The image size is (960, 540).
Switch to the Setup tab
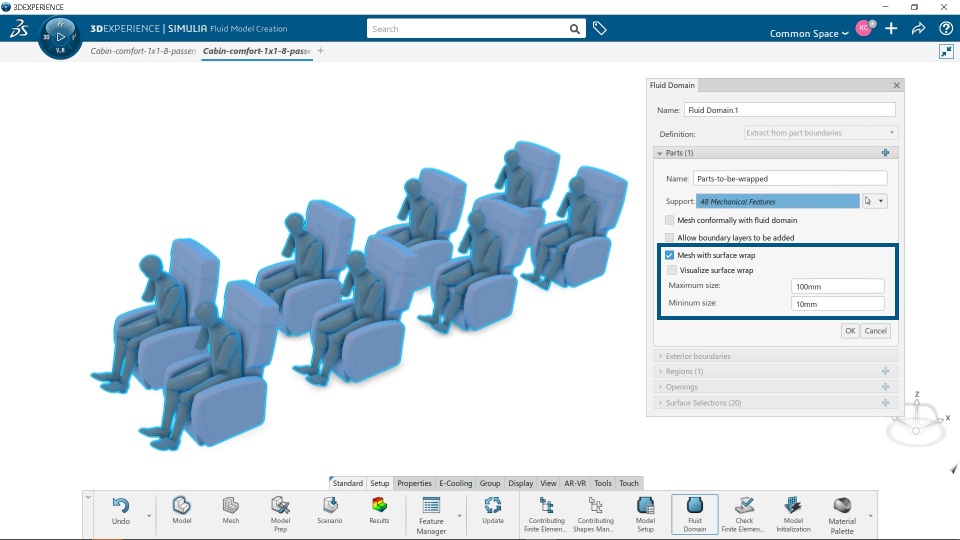[x=380, y=483]
